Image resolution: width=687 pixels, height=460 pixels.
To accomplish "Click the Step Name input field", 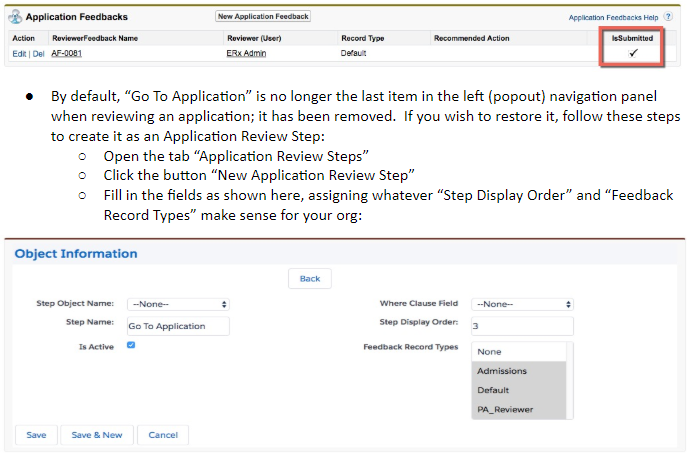I will pyautogui.click(x=178, y=326).
